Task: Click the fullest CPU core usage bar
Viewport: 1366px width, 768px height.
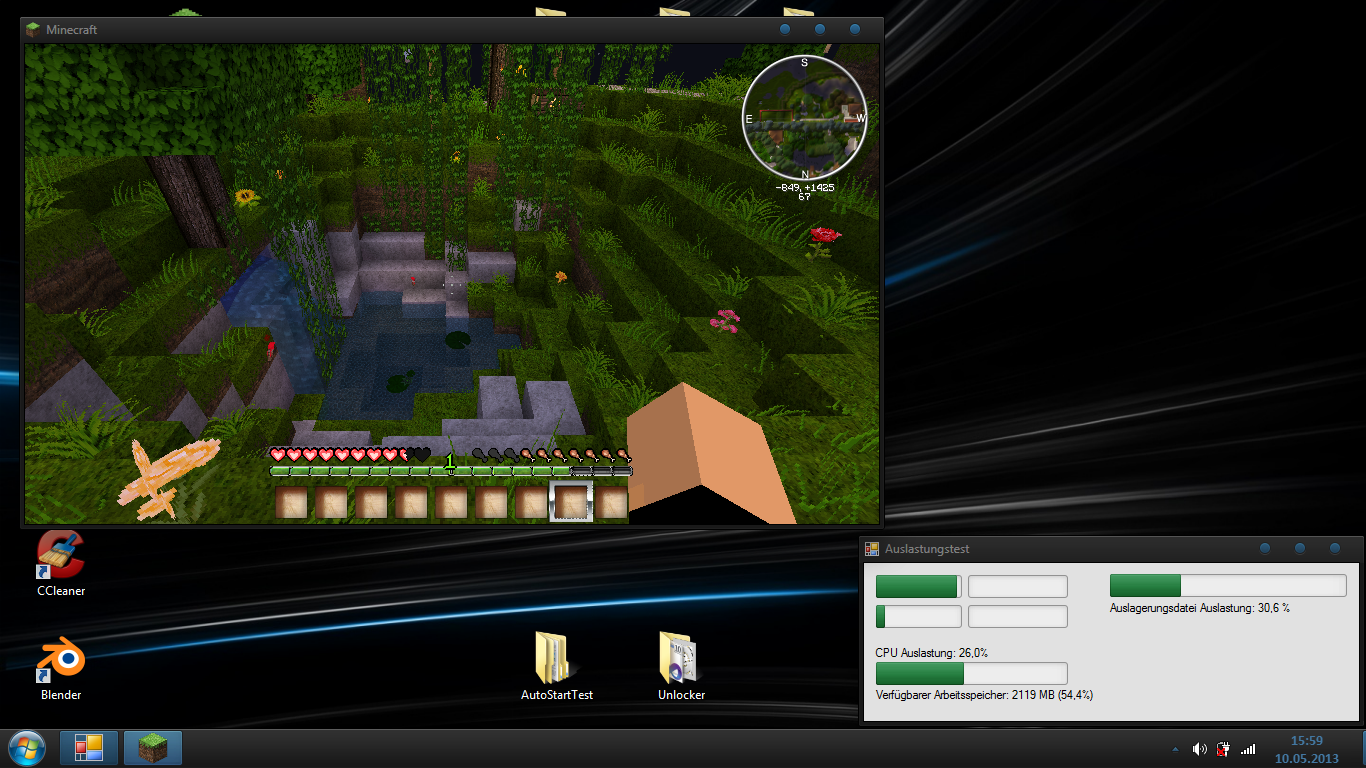Action: [x=918, y=586]
